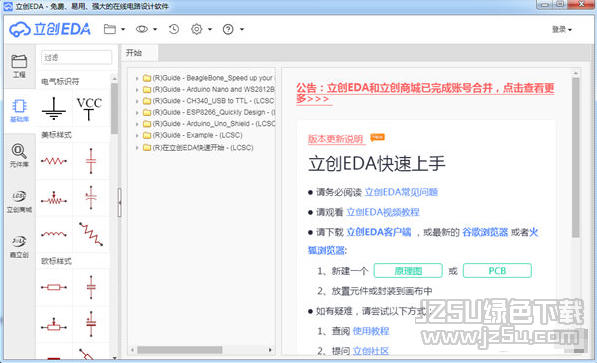This screenshot has width=597, height=363.
Task: Expand the (R)Guide - Example folder
Action: pyautogui.click(x=137, y=136)
